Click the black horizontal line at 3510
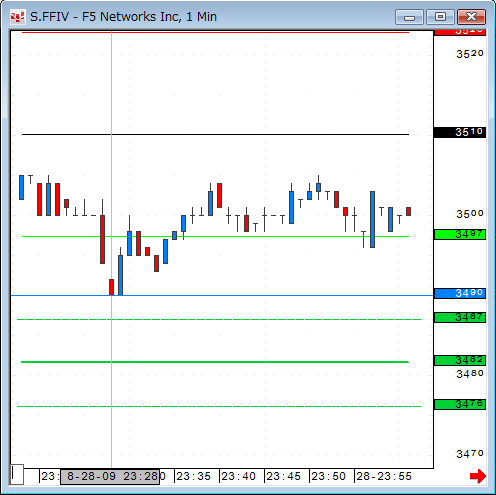 point(215,135)
